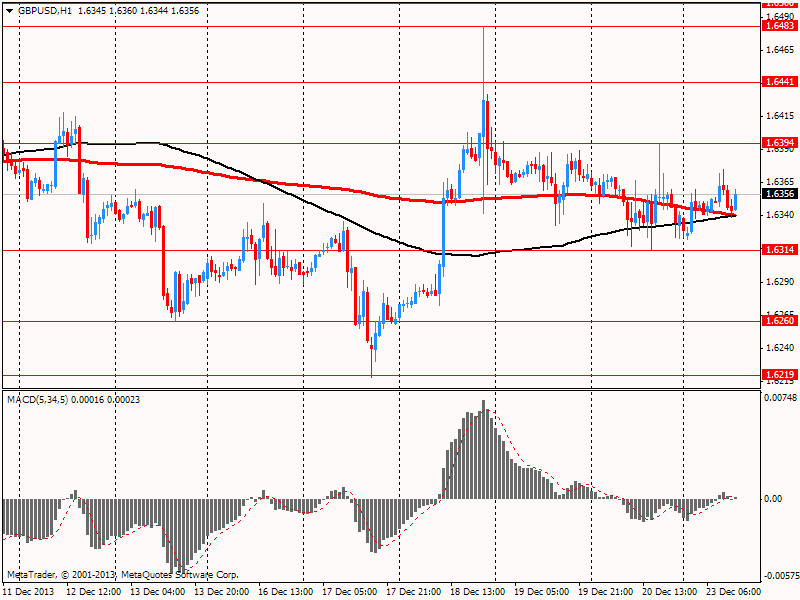Open the GBPUSD chart dropdown triangle
Screen dimensions: 800x600
10,11
